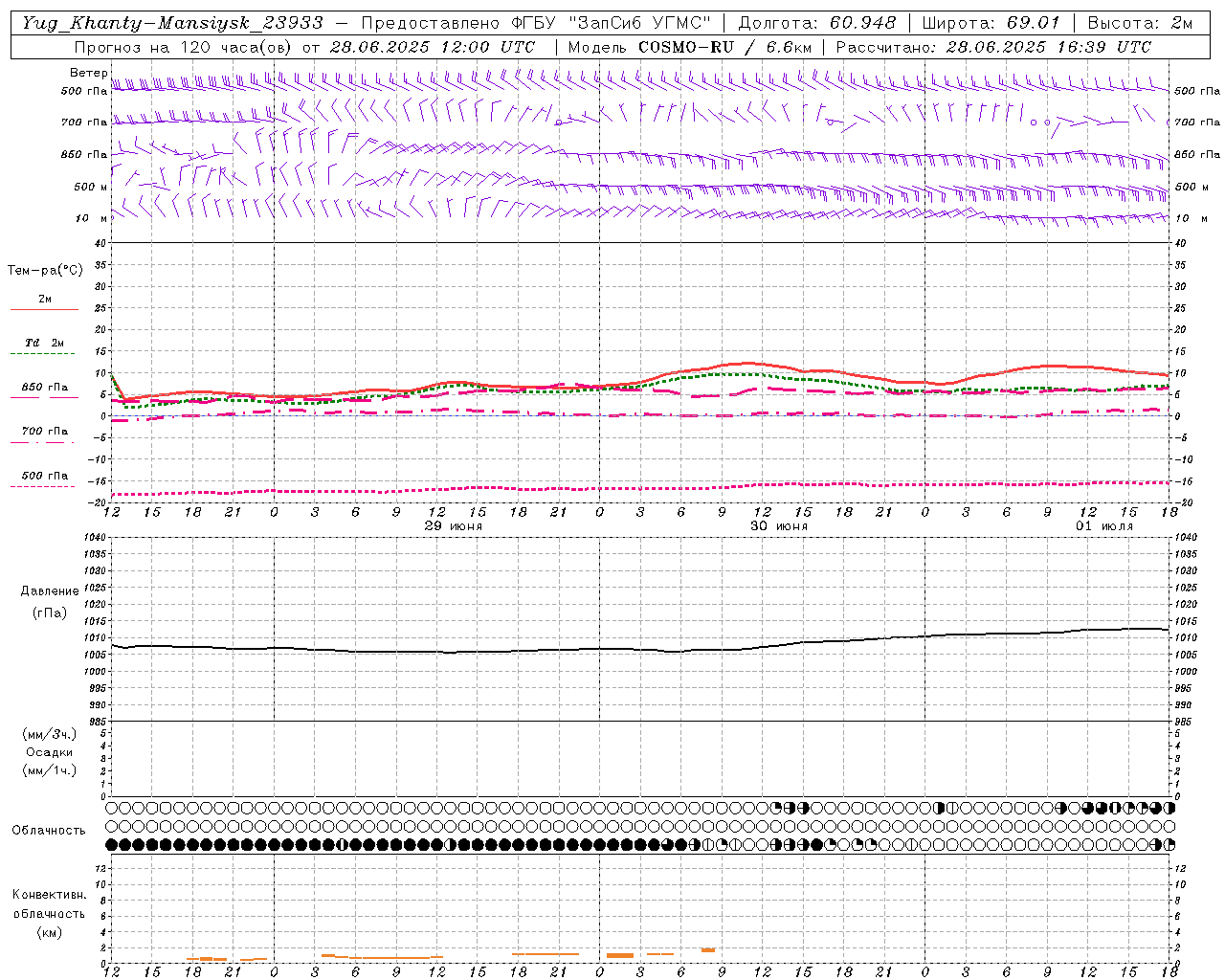Select the 30 июня date label
The image size is (1225, 980).
click(778, 526)
